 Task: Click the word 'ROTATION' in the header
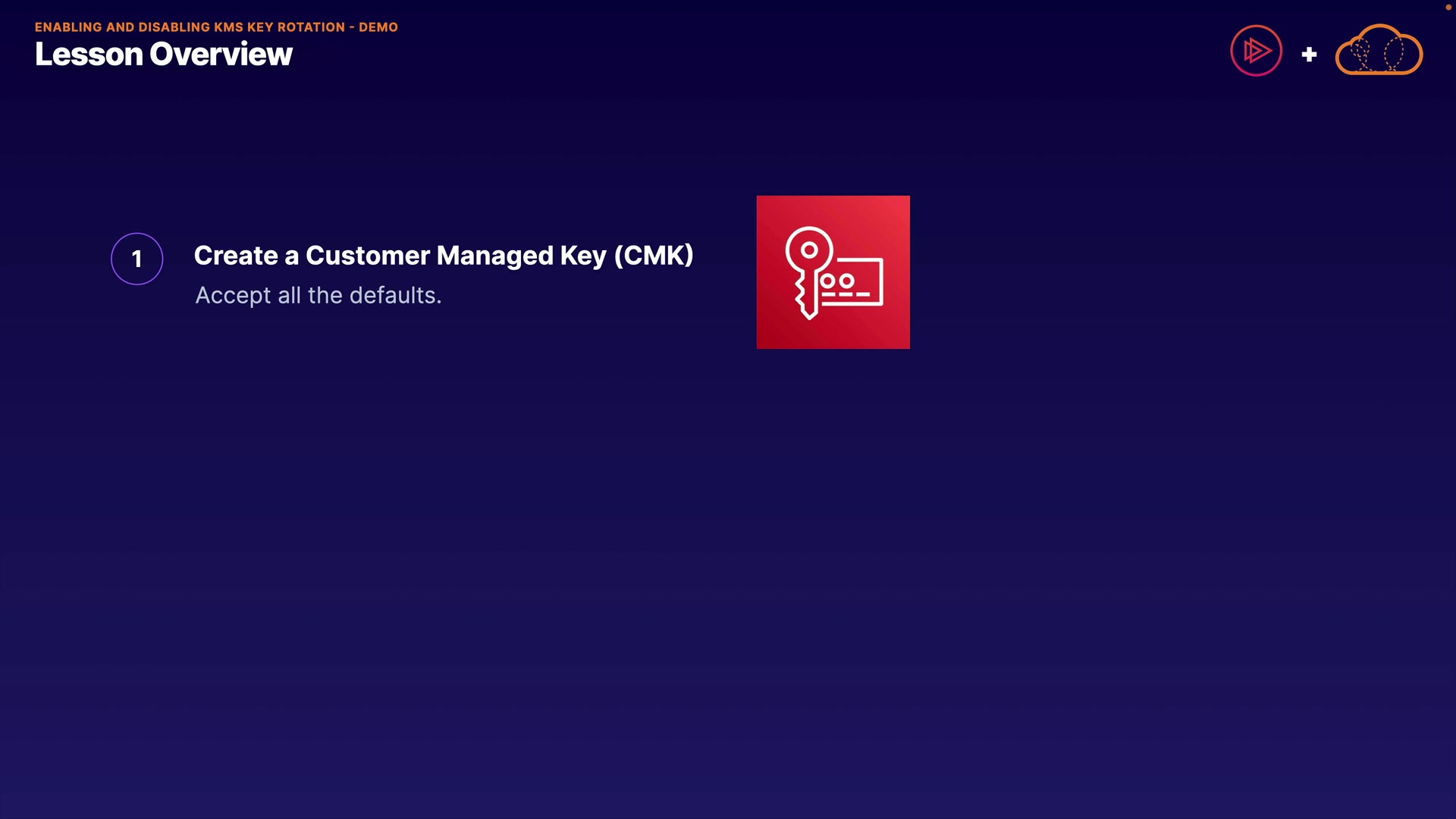tap(311, 27)
